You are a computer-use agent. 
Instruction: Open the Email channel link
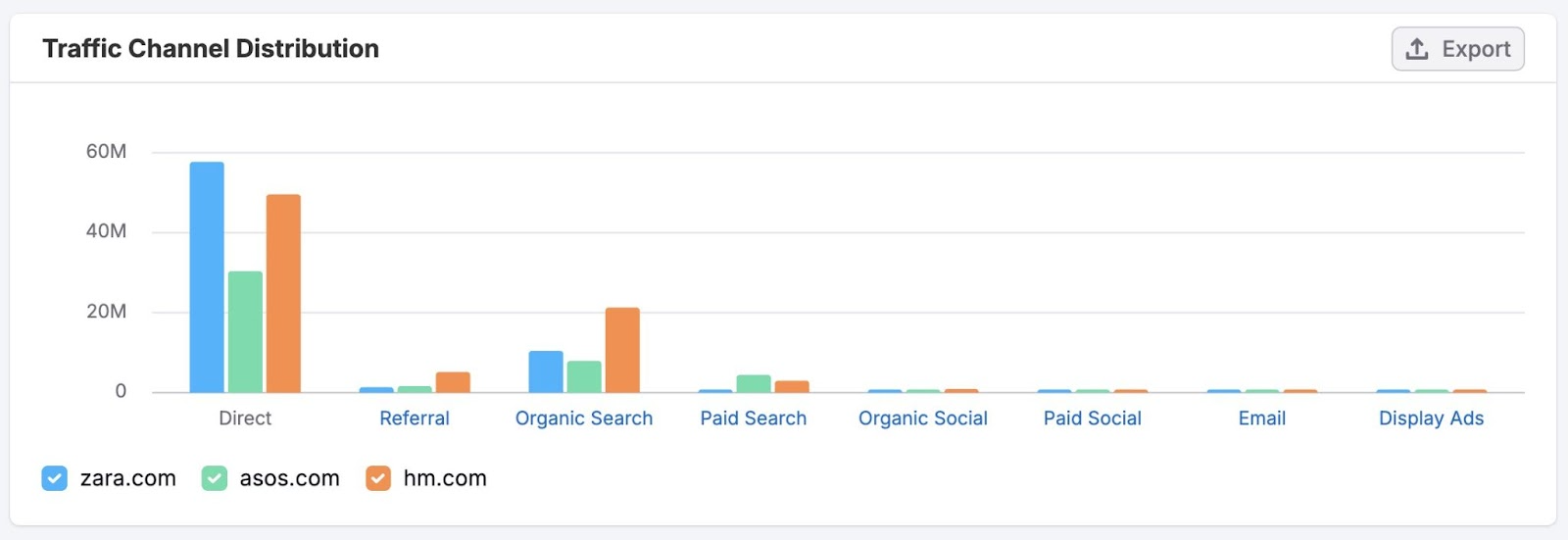coord(1262,418)
